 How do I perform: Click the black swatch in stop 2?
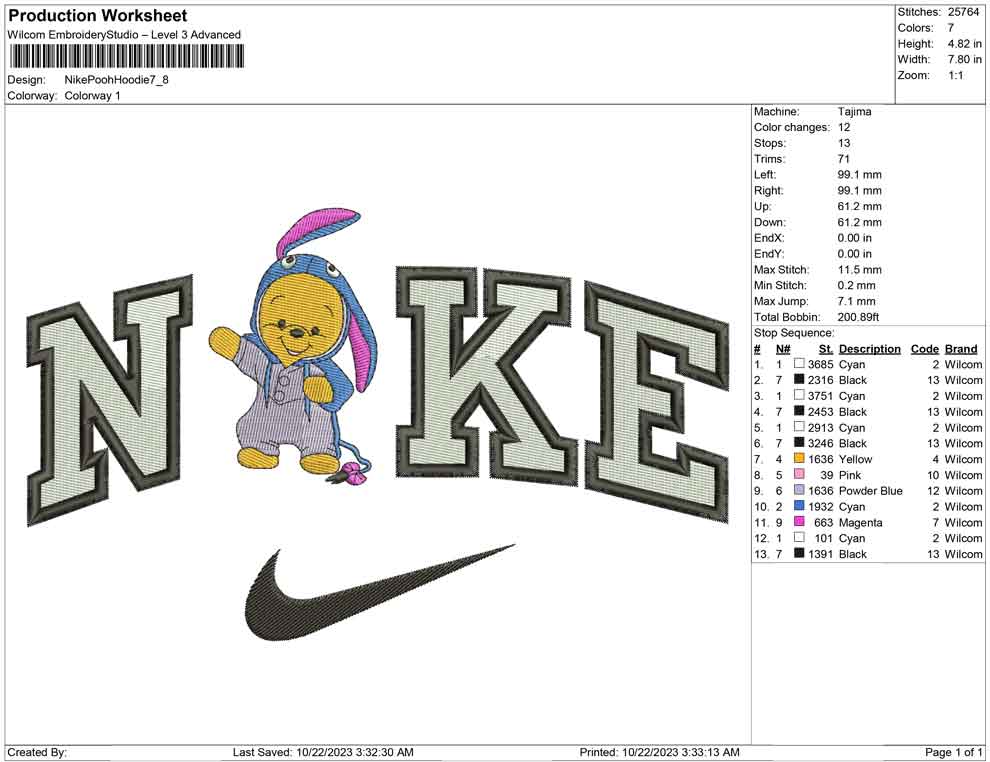tap(799, 379)
